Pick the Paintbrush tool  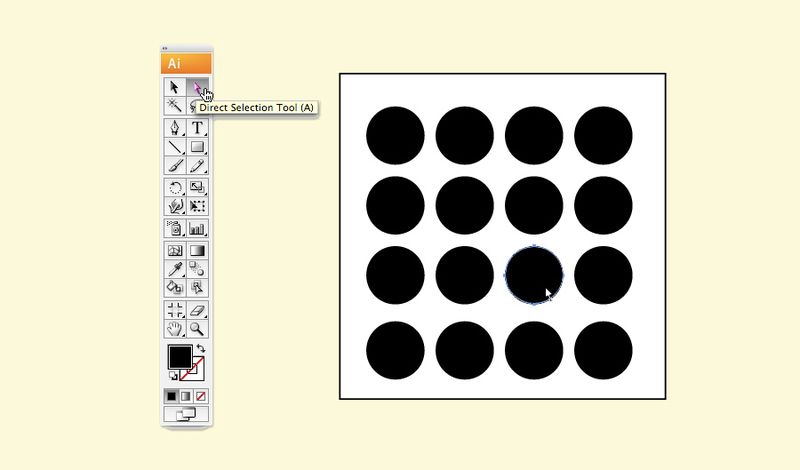pos(175,166)
